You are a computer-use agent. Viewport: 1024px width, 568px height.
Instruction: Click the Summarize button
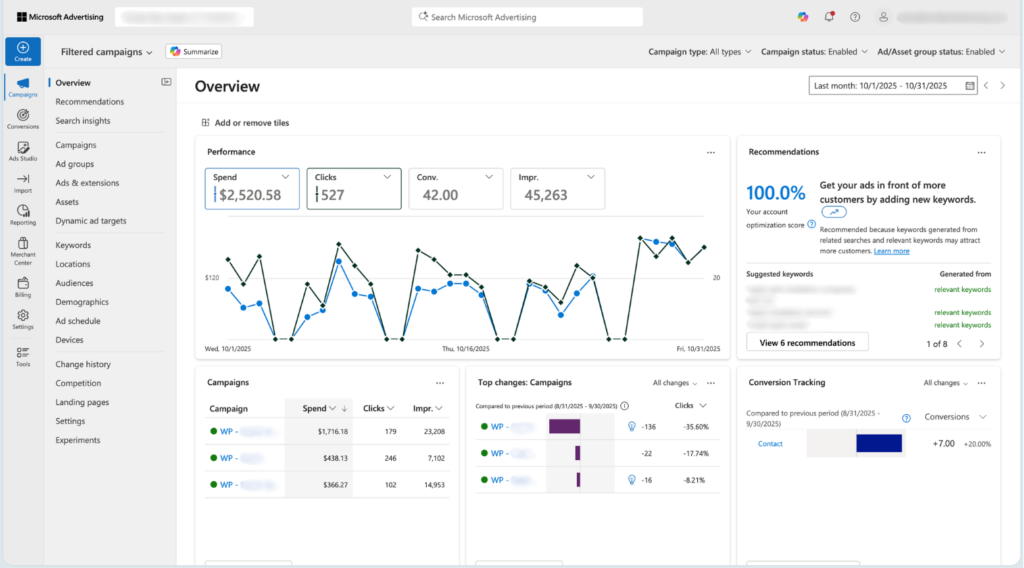[x=194, y=52]
